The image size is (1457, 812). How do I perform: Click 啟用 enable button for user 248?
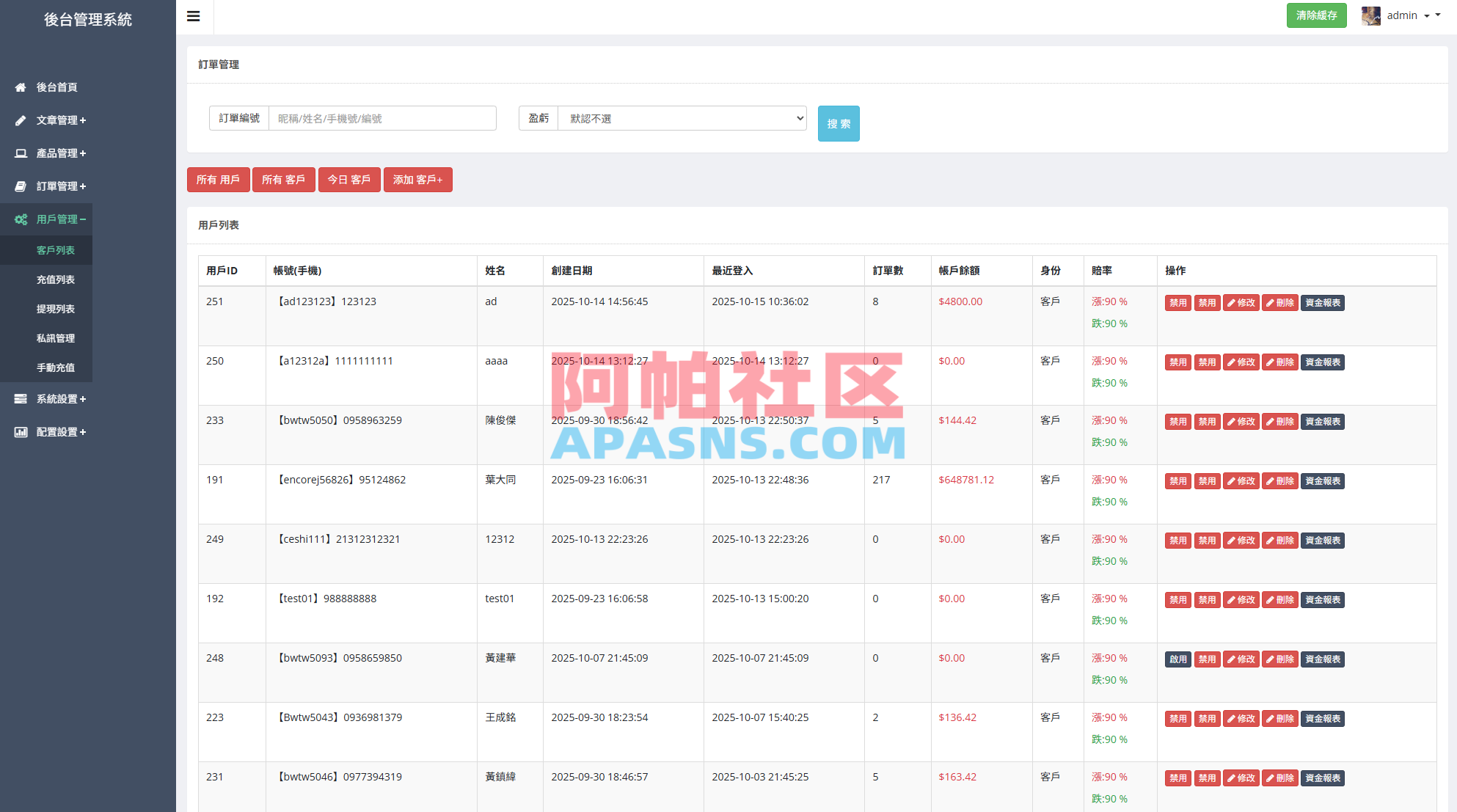pyautogui.click(x=1178, y=659)
